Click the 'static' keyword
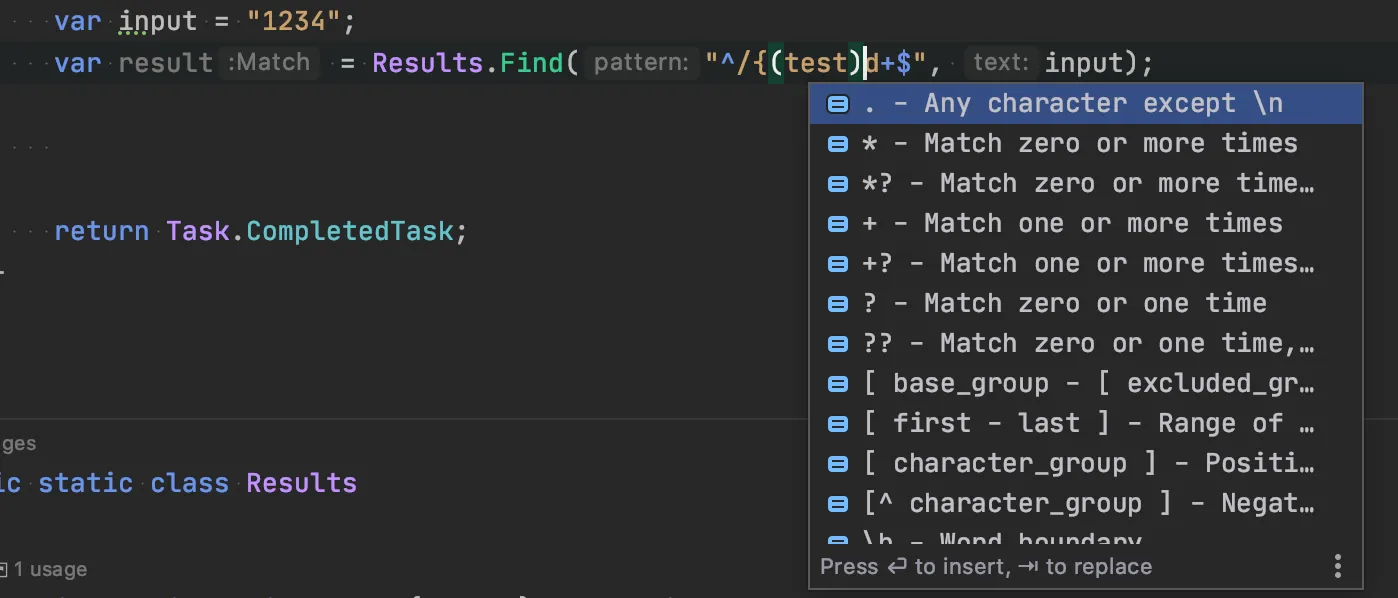Image resolution: width=1398 pixels, height=598 pixels. coord(86,483)
